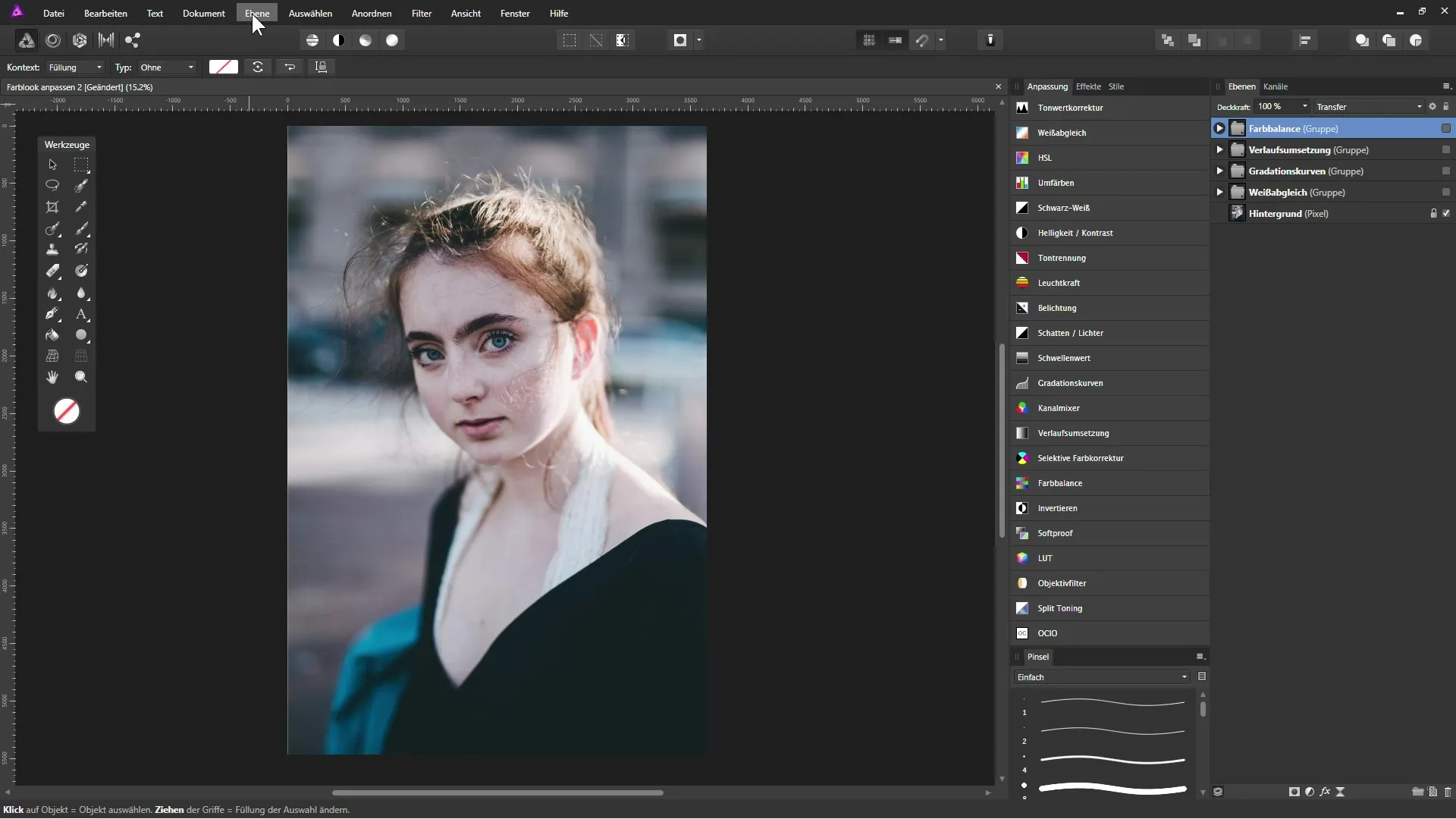Image resolution: width=1456 pixels, height=819 pixels.
Task: Select the Pen tool
Action: tap(52, 314)
